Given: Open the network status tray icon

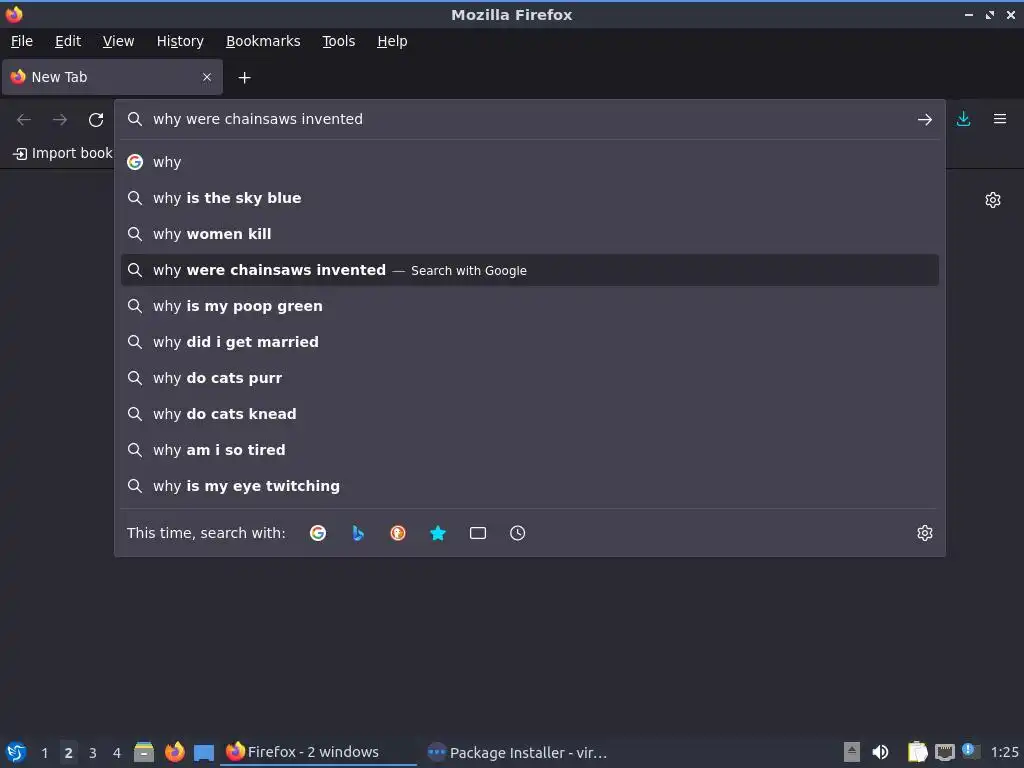Looking at the screenshot, I should click(x=944, y=752).
